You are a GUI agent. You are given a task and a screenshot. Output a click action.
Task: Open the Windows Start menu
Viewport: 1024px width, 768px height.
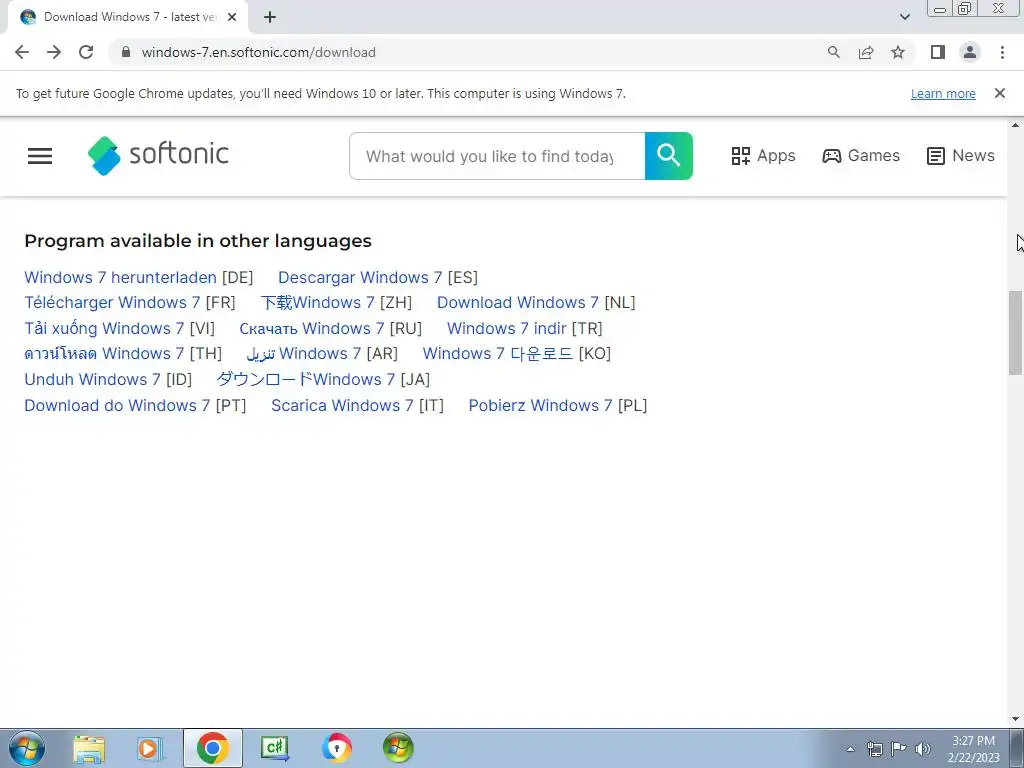(x=27, y=748)
